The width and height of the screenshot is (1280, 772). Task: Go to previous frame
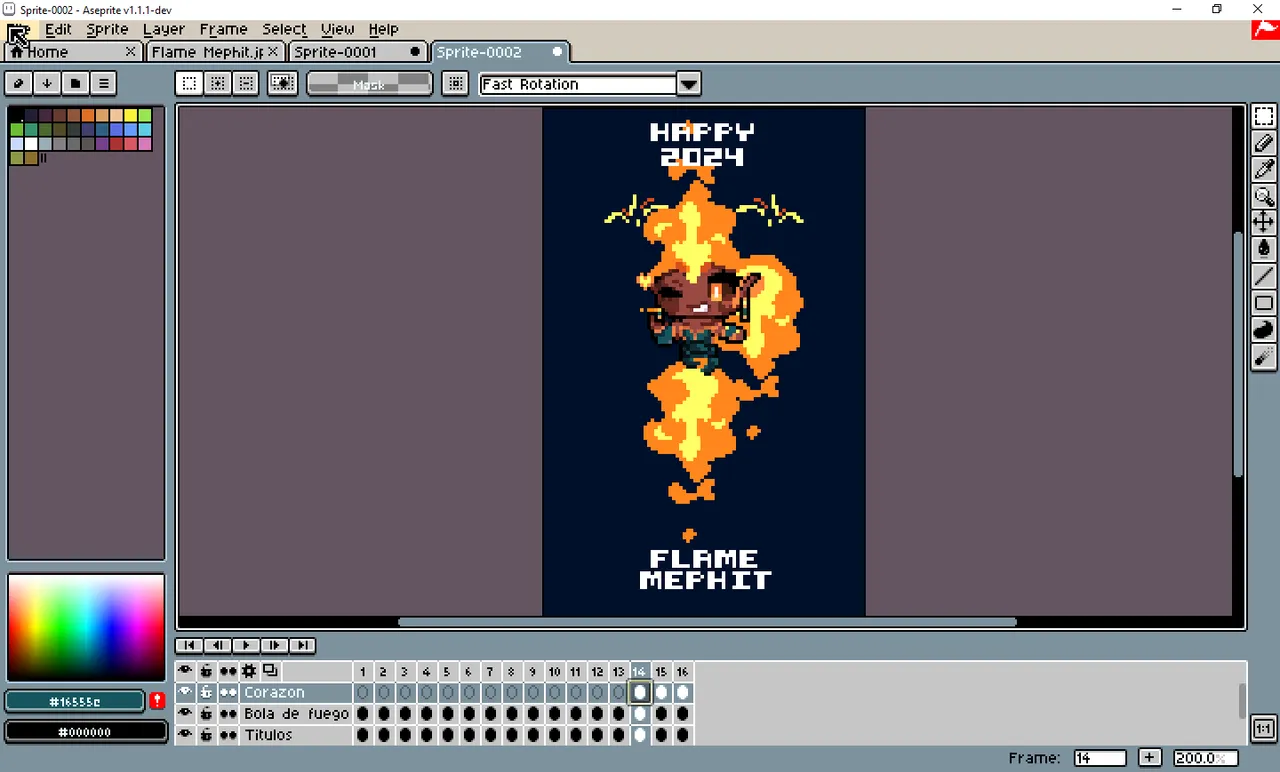[217, 645]
